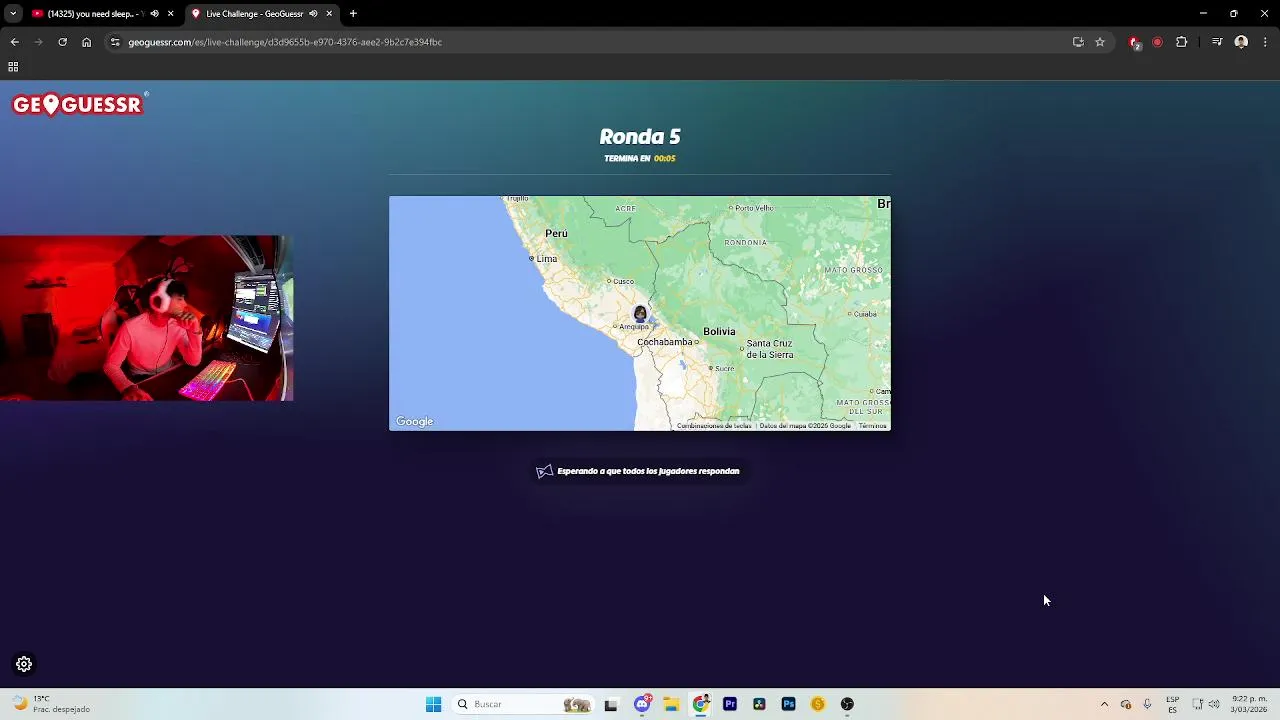
Task: Open 'Combinaciones de teclas' on map
Action: pyautogui.click(x=714, y=426)
